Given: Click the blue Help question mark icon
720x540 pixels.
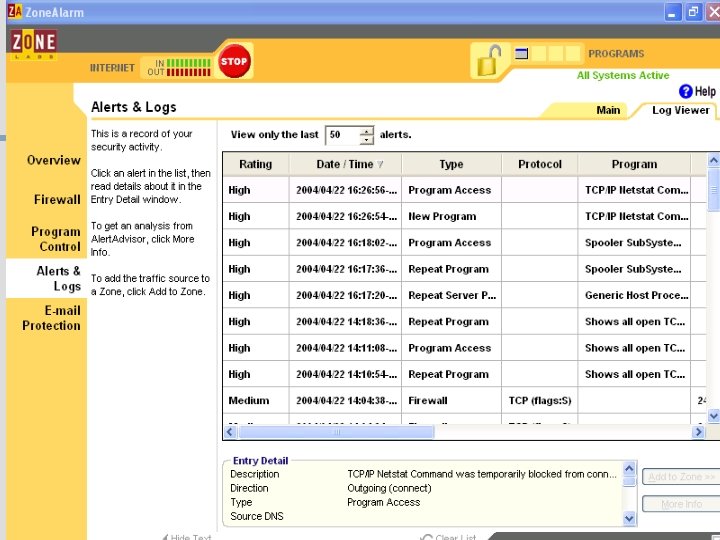Looking at the screenshot, I should (x=685, y=91).
